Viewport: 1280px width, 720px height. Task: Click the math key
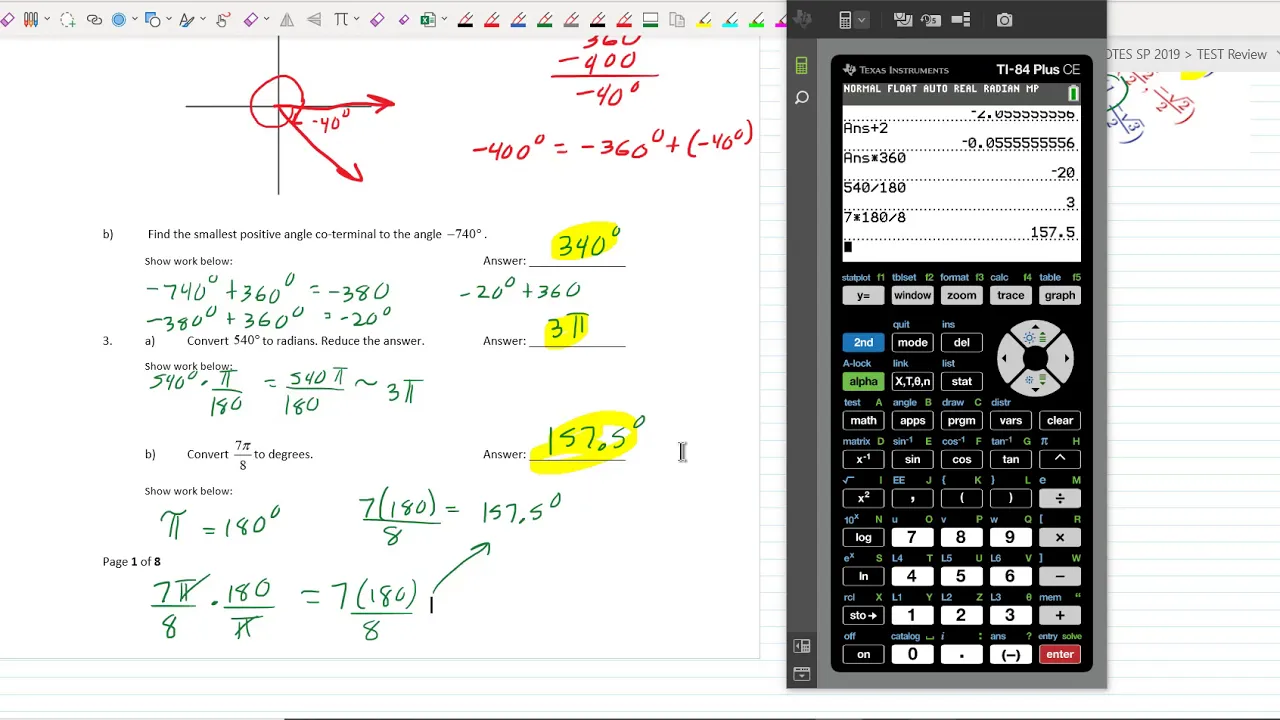pos(863,420)
